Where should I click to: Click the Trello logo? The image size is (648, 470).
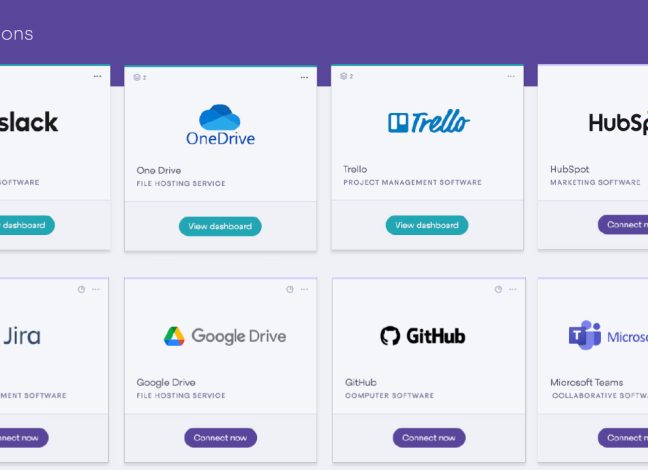pyautogui.click(x=429, y=122)
